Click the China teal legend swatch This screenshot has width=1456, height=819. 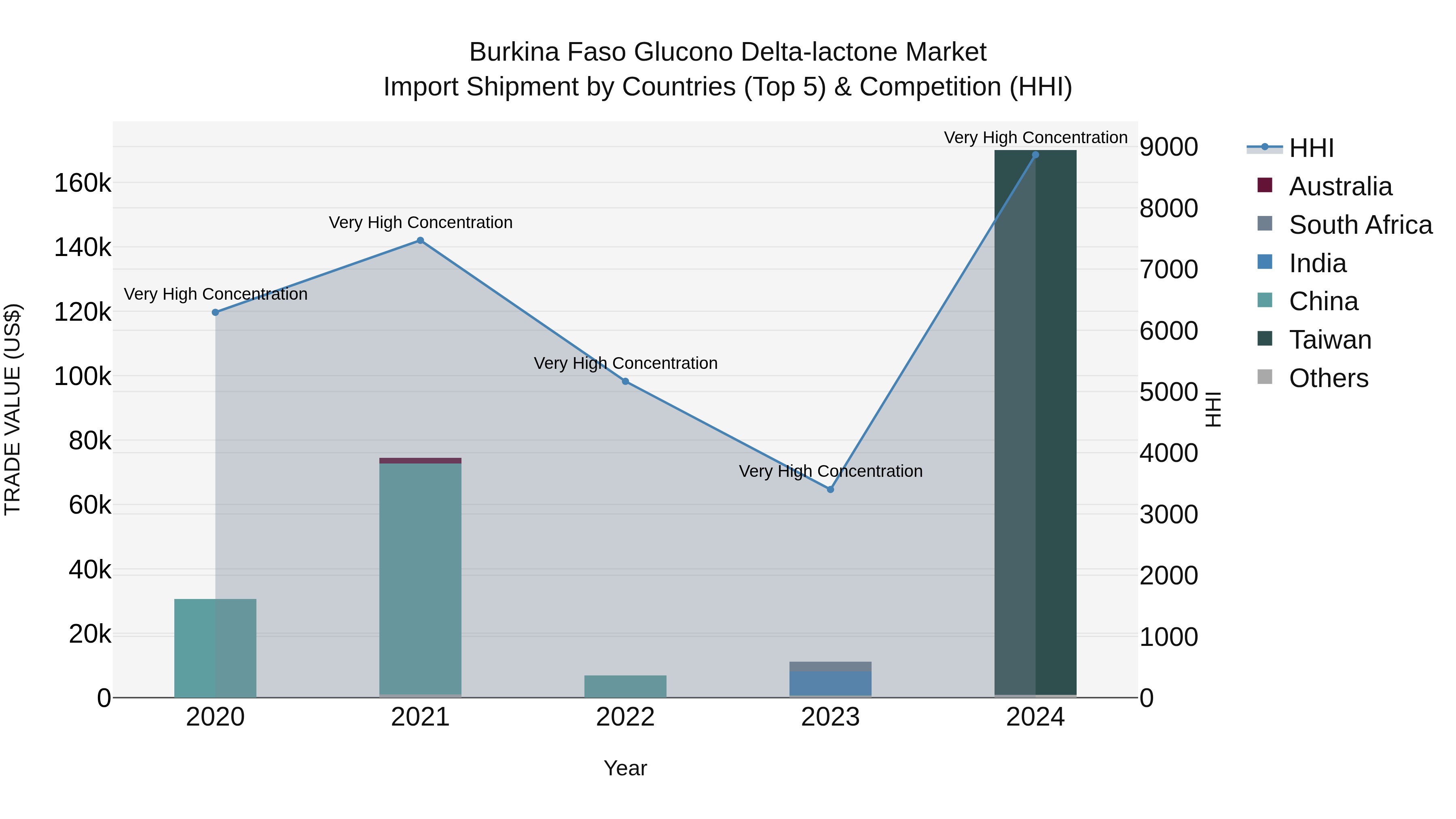[1265, 300]
